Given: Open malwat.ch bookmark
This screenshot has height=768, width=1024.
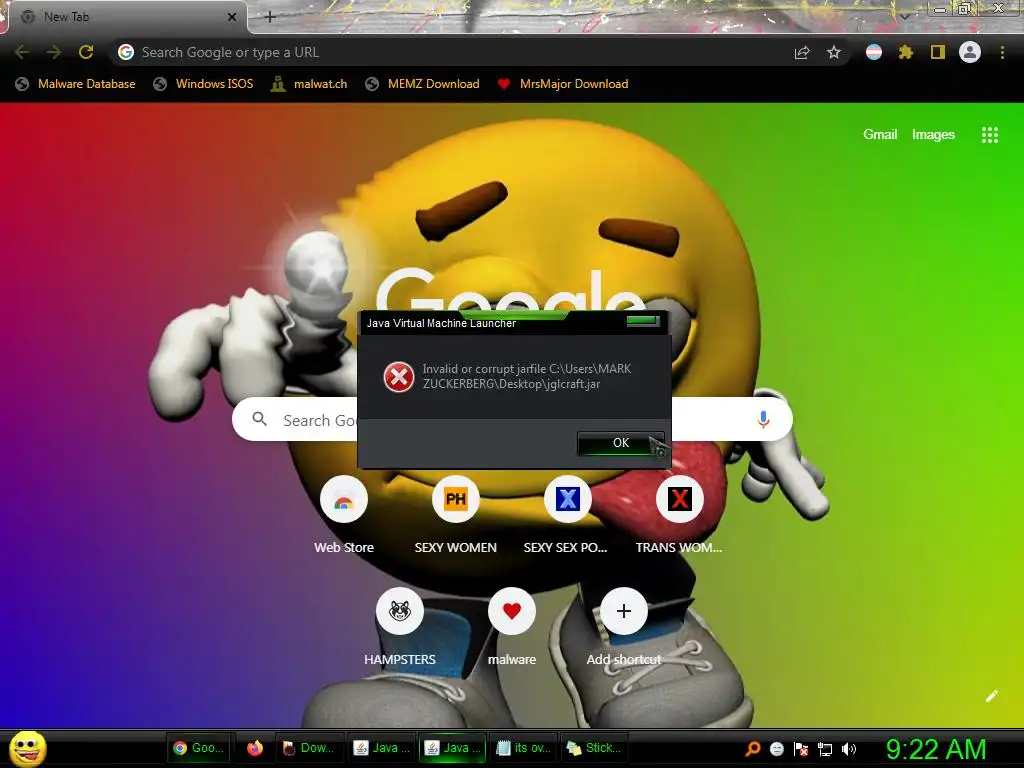Looking at the screenshot, I should (310, 84).
